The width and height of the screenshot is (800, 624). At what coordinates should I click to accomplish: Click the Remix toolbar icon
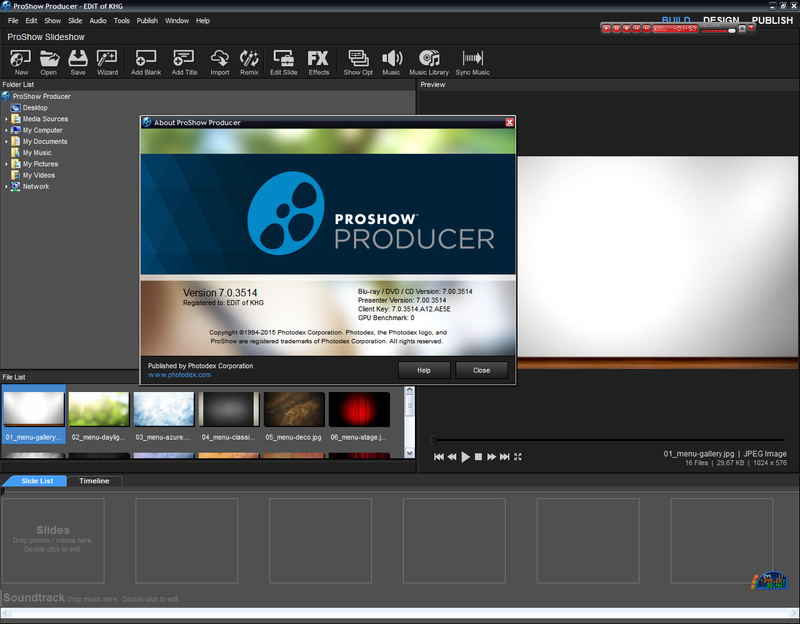(x=249, y=63)
